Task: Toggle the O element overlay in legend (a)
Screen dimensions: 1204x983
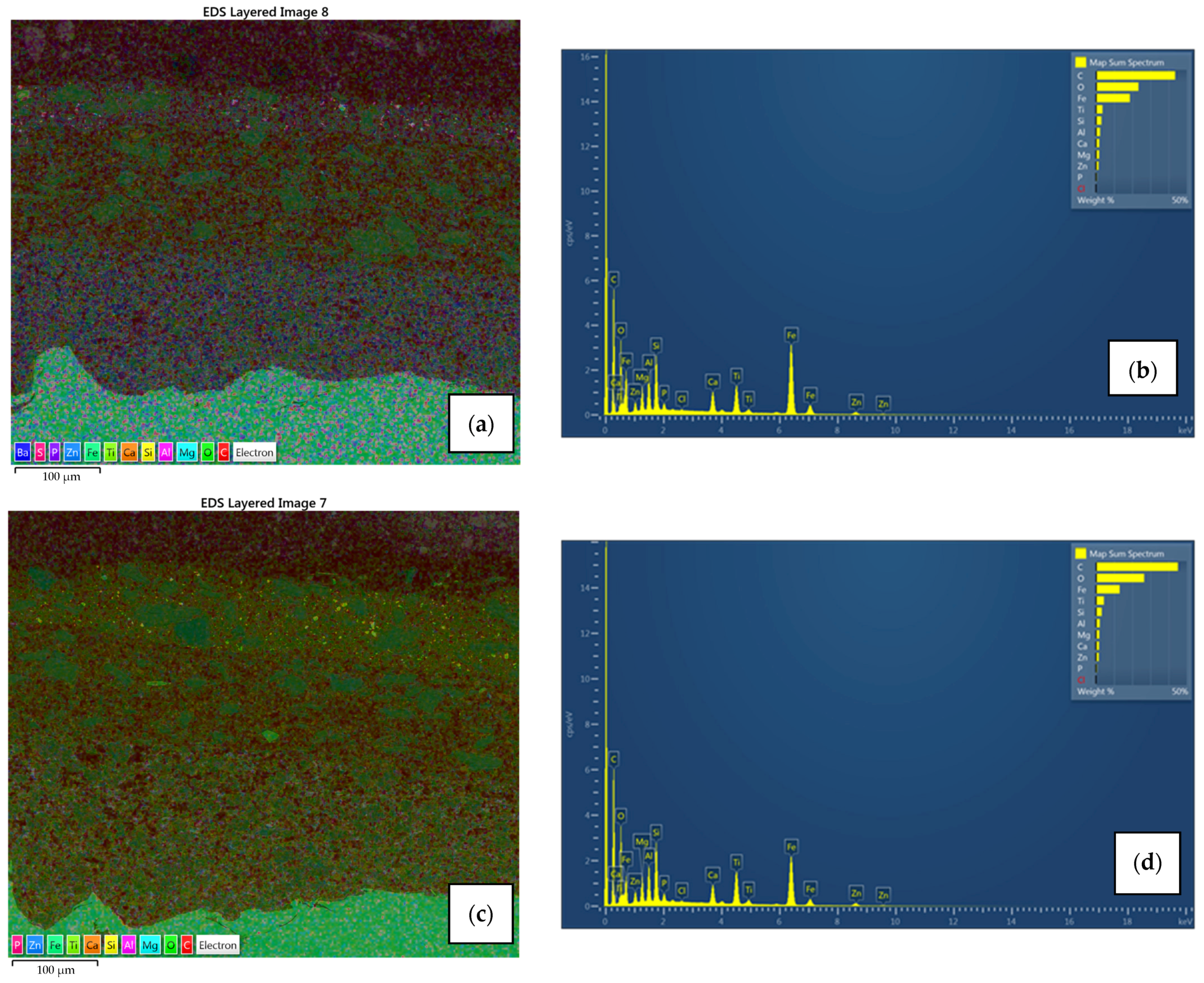Action: point(207,452)
